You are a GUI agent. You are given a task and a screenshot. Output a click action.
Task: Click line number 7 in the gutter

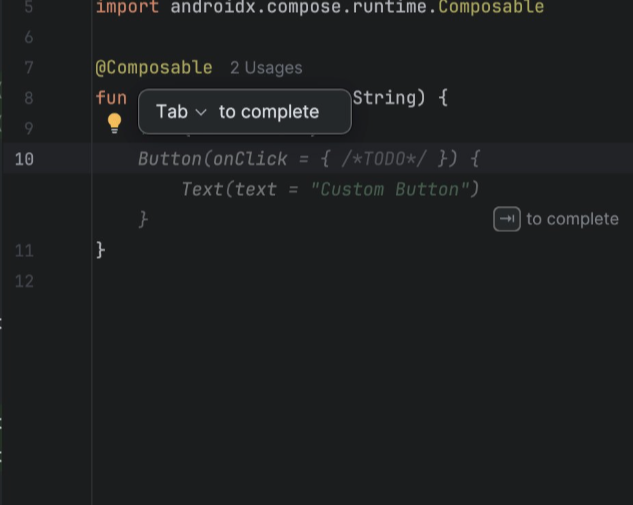pyautogui.click(x=28, y=68)
